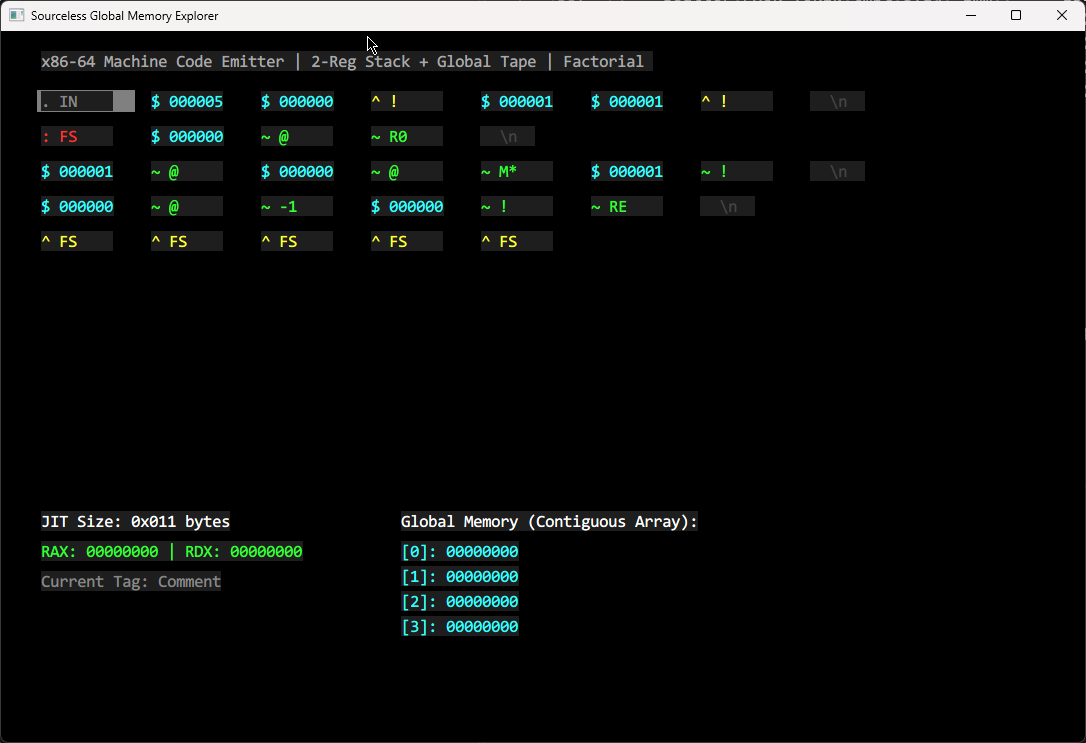Maximize the Sourceless Global Memory Explorer window
The height and width of the screenshot is (743, 1086).
1016,15
